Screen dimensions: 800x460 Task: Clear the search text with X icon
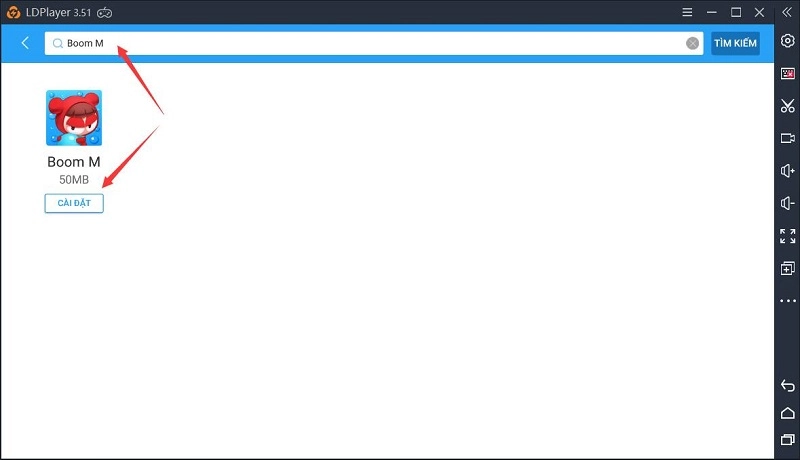(x=692, y=43)
